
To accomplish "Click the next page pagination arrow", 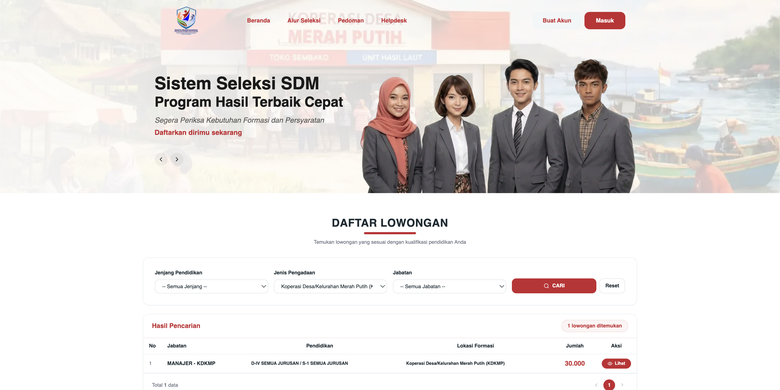I will (x=622, y=385).
